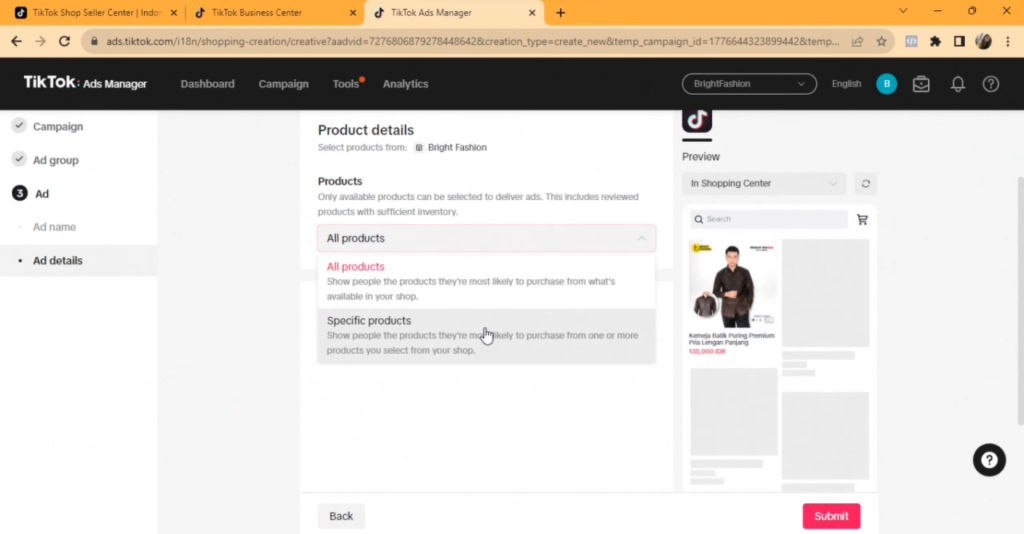Click the notification bell icon
The width and height of the screenshot is (1024, 534).
tap(957, 84)
